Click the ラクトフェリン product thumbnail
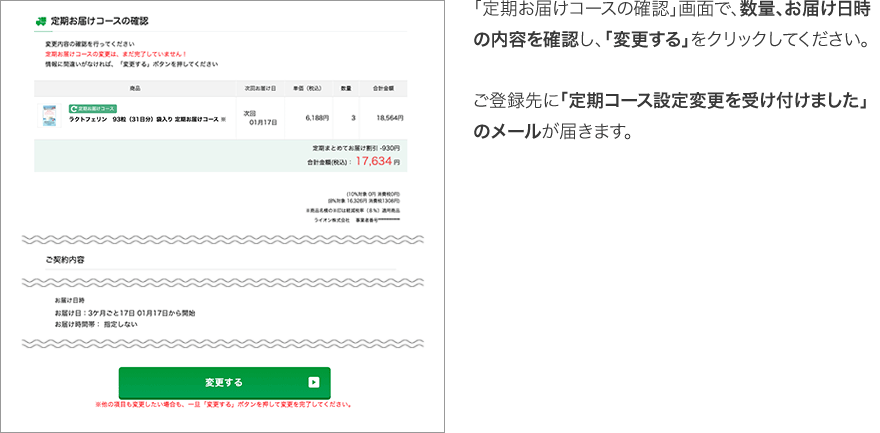Screen dimensions: 880x433 (49, 116)
